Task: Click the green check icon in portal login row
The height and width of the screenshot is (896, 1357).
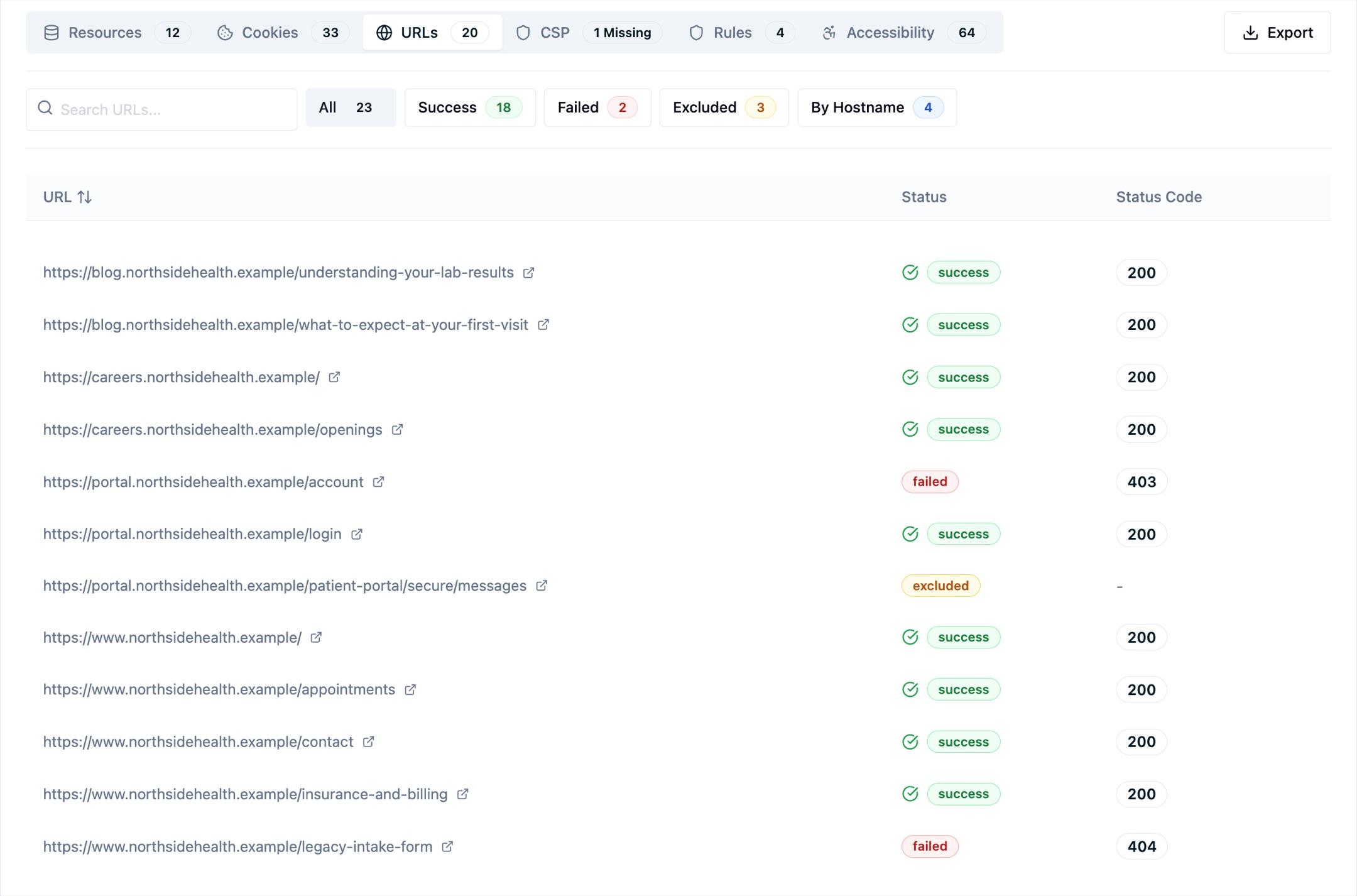Action: coord(910,534)
